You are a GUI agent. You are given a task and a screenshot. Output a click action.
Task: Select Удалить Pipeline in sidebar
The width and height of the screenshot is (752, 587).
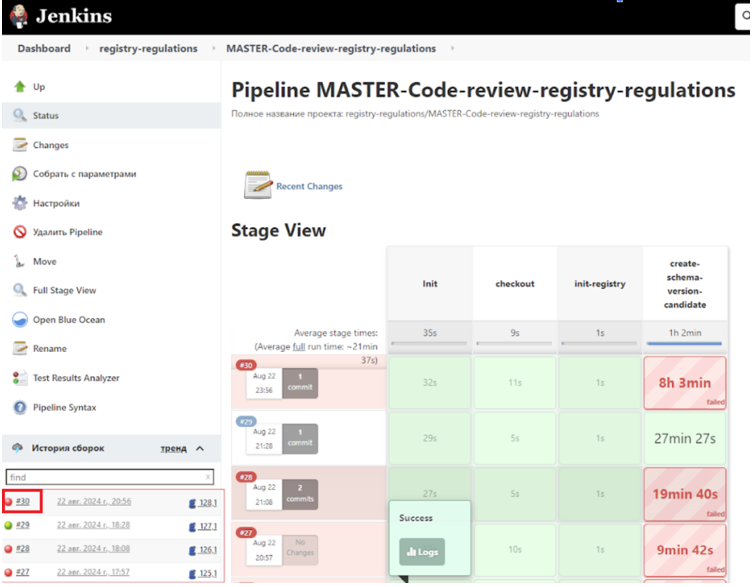pos(68,232)
